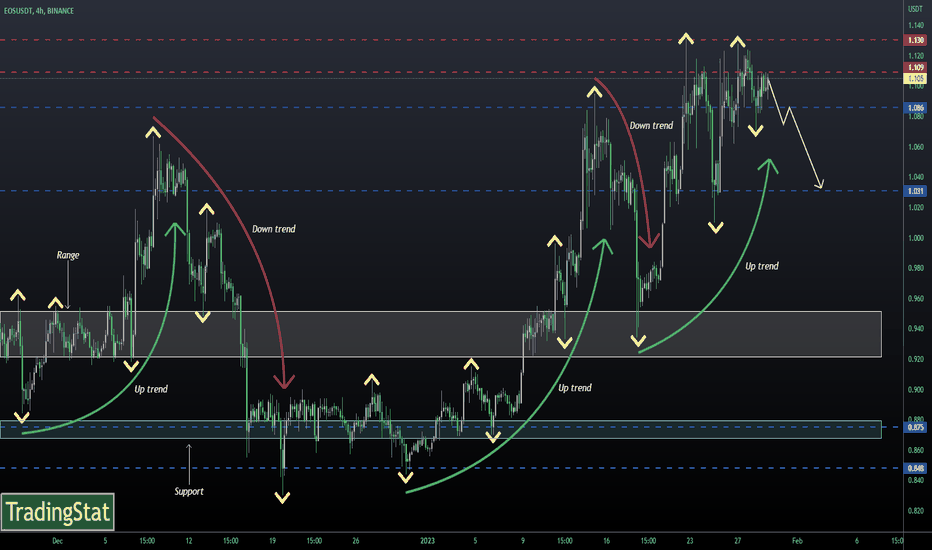This screenshot has height=550, width=932.
Task: Click the 27 date label on the time axis
Action: (737, 541)
